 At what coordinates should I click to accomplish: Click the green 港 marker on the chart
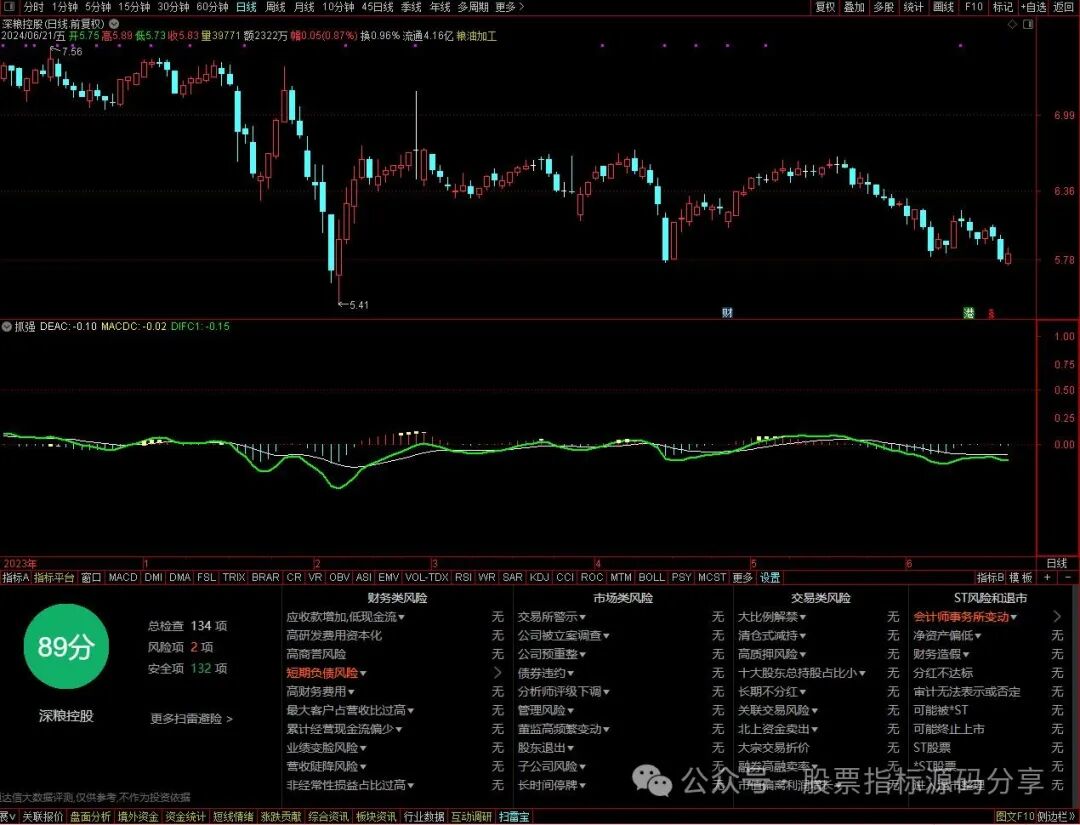point(969,313)
